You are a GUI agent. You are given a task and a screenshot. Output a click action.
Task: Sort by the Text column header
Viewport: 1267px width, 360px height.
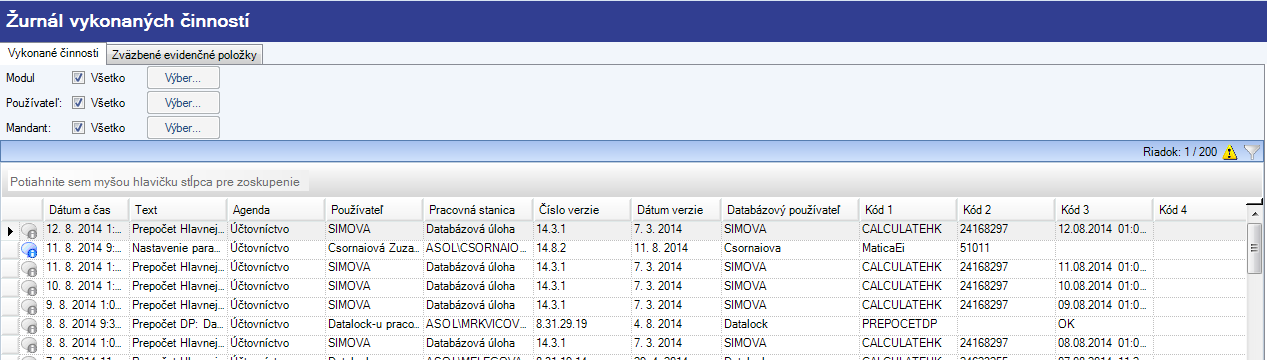[x=178, y=210]
